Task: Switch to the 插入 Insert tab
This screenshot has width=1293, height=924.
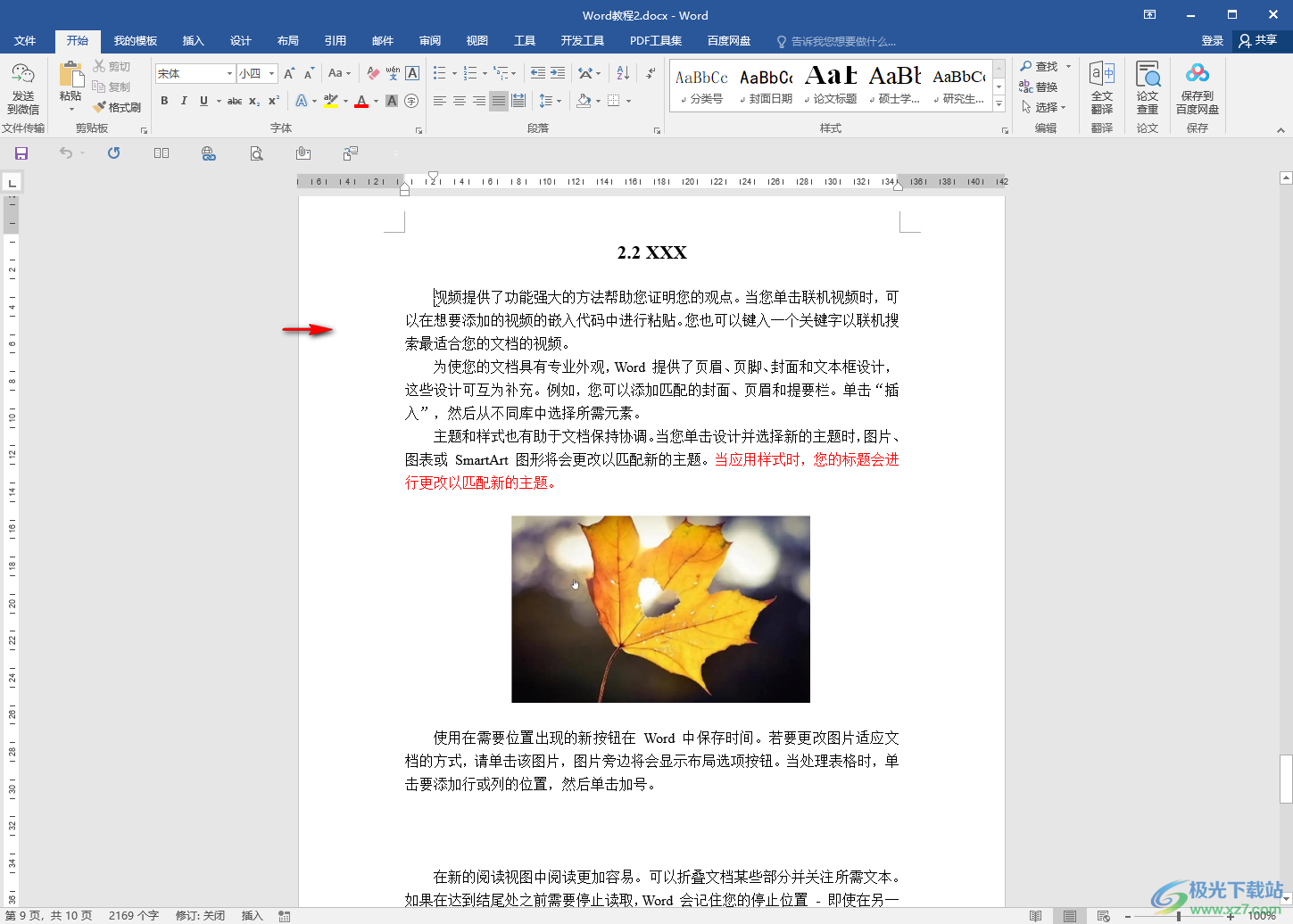Action: [194, 41]
